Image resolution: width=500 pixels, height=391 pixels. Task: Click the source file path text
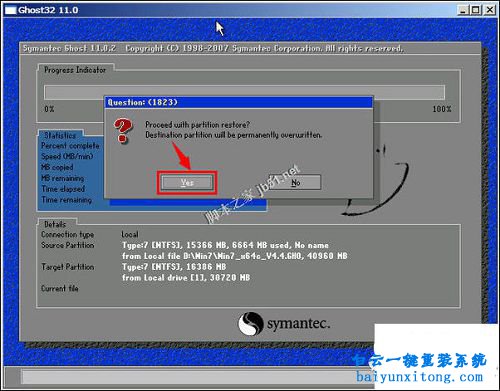pyautogui.click(x=235, y=256)
